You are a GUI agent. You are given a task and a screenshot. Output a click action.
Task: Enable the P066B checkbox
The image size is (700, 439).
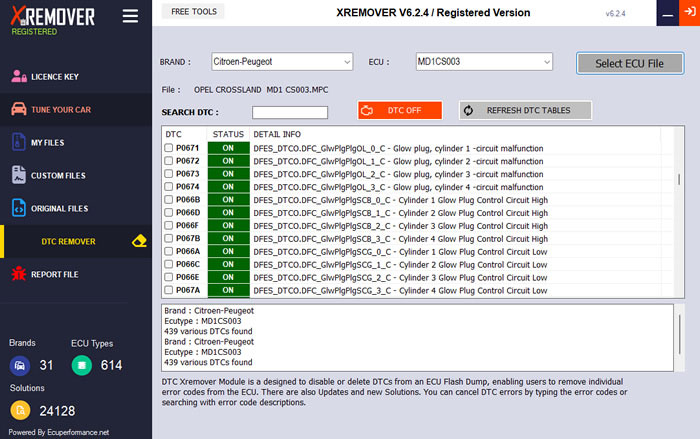[168, 200]
